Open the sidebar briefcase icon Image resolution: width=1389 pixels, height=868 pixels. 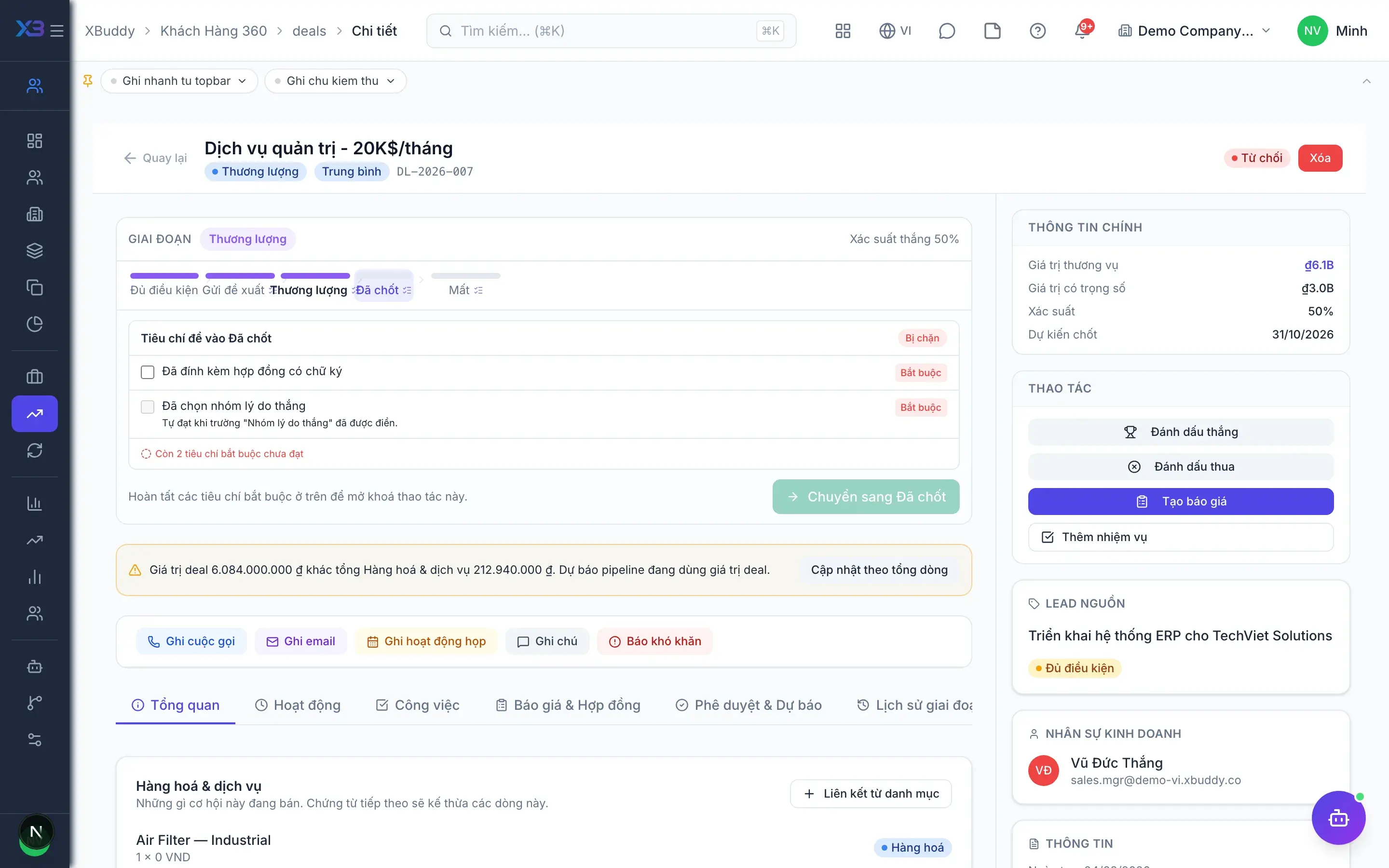(34, 377)
